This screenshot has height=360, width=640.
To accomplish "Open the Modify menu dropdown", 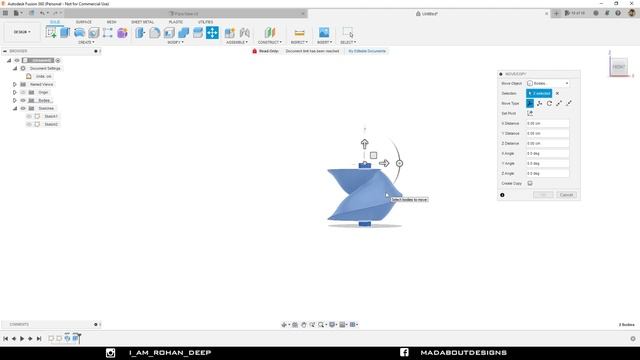I will point(176,42).
